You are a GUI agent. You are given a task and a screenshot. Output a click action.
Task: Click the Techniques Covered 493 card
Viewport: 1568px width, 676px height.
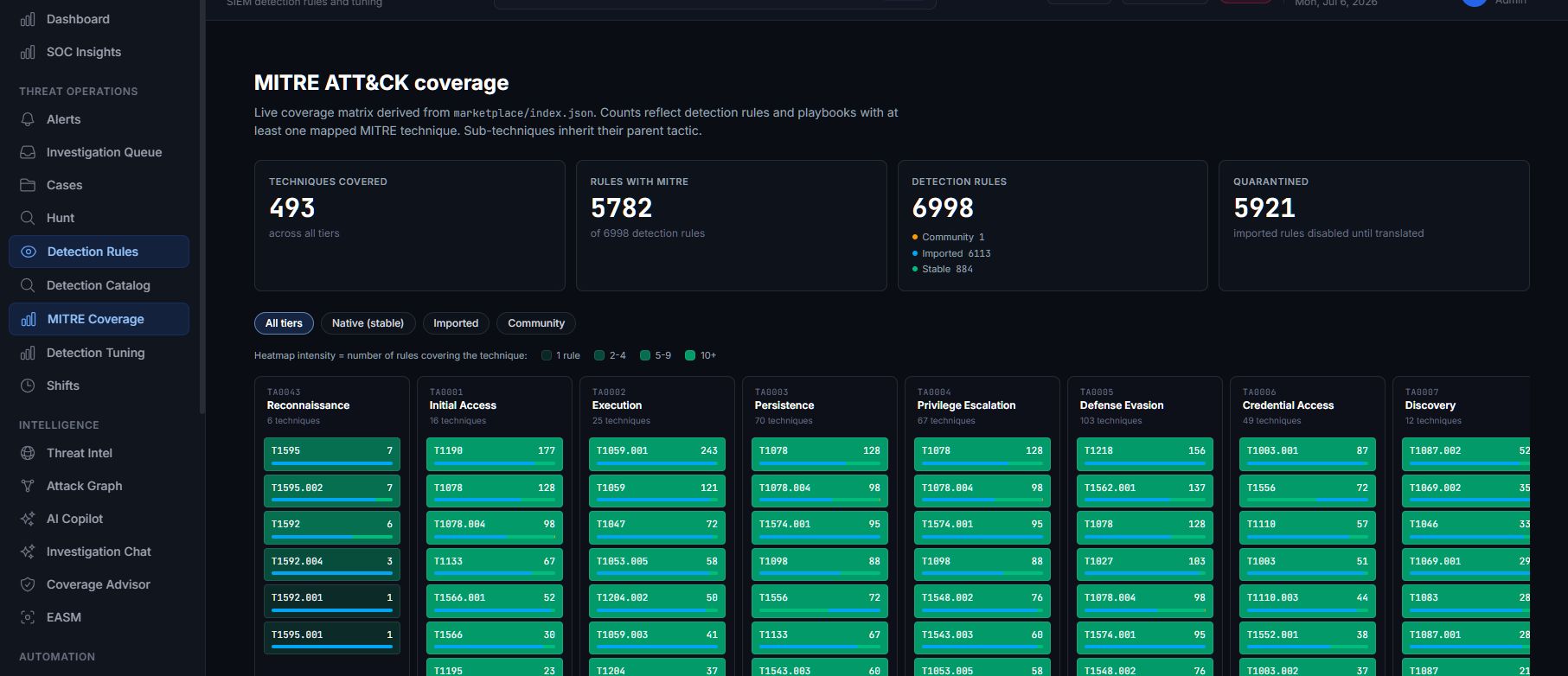tap(410, 226)
